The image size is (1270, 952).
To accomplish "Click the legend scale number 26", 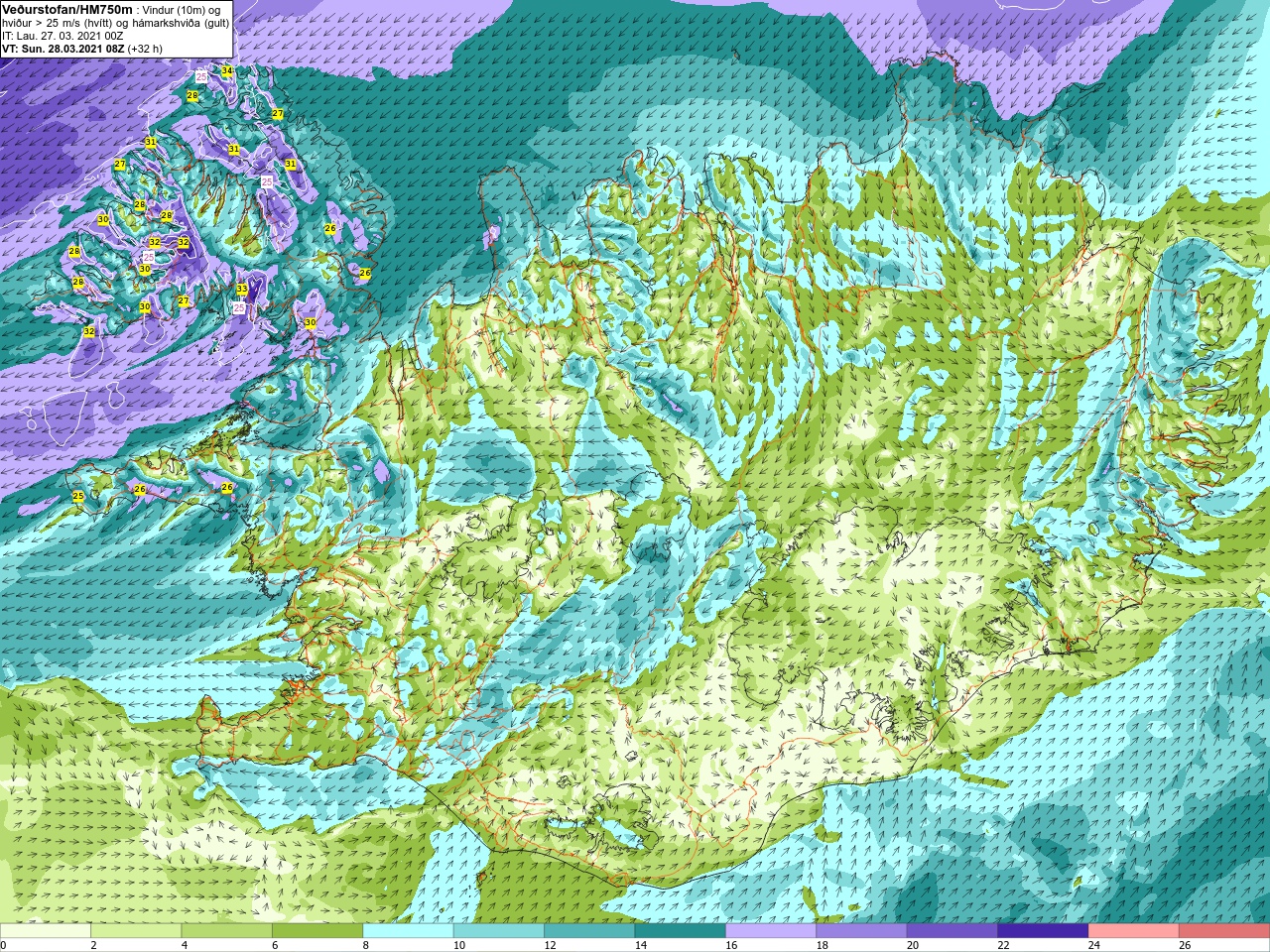I will pyautogui.click(x=1185, y=946).
